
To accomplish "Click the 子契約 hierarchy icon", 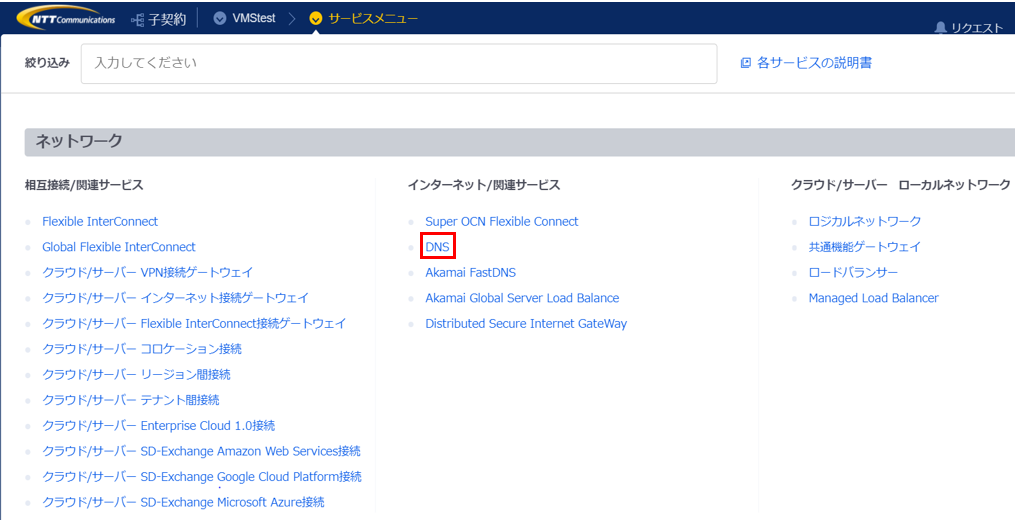I will (x=138, y=19).
